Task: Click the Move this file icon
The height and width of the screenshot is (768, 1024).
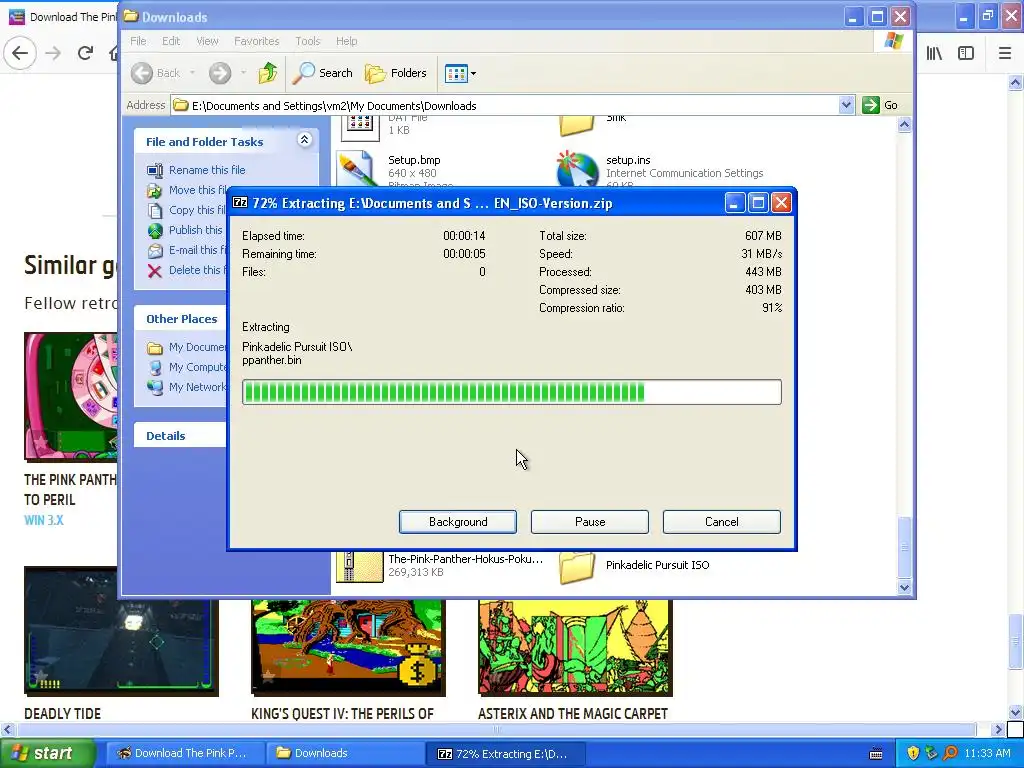Action: click(x=155, y=191)
